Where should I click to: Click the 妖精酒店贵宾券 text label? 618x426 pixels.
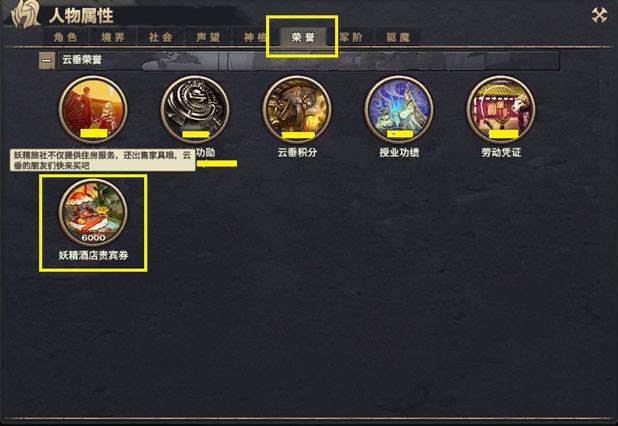(x=93, y=255)
